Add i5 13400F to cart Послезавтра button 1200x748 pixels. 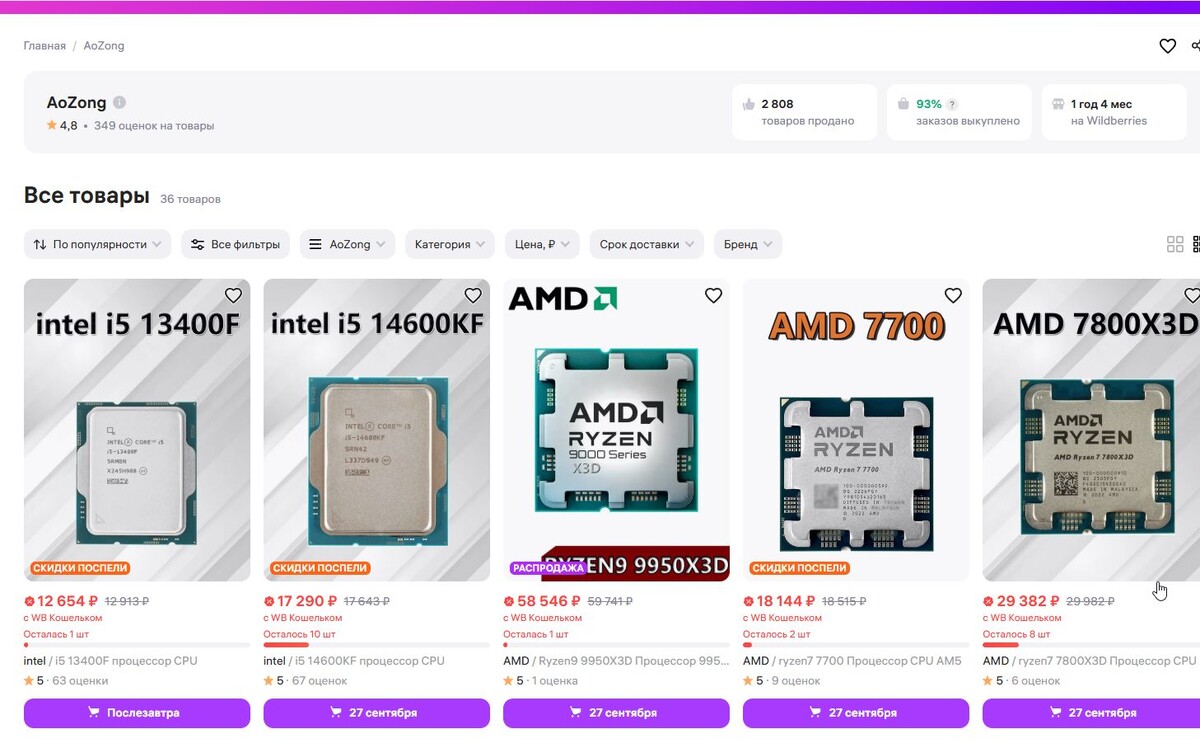137,713
